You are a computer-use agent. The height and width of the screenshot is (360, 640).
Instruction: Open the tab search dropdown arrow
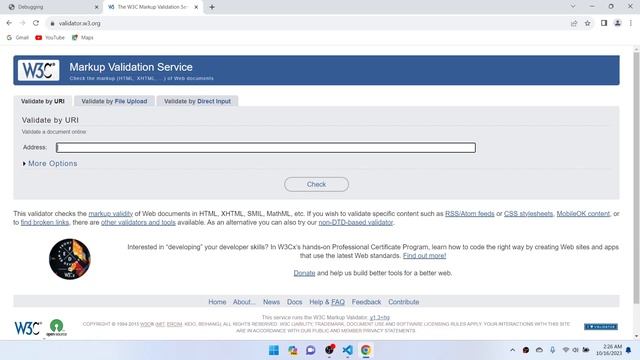point(573,7)
